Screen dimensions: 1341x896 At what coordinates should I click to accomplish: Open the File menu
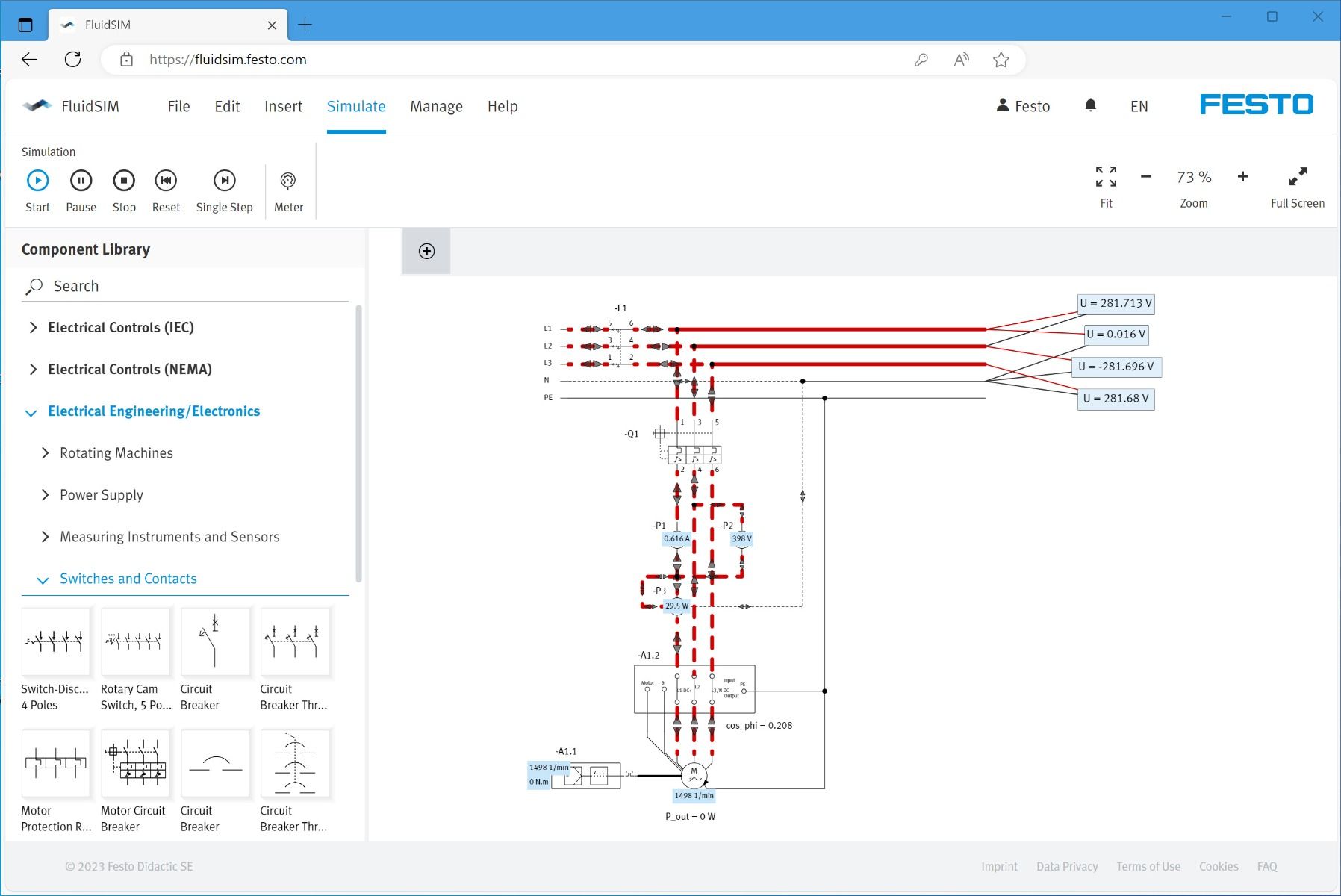(x=178, y=106)
